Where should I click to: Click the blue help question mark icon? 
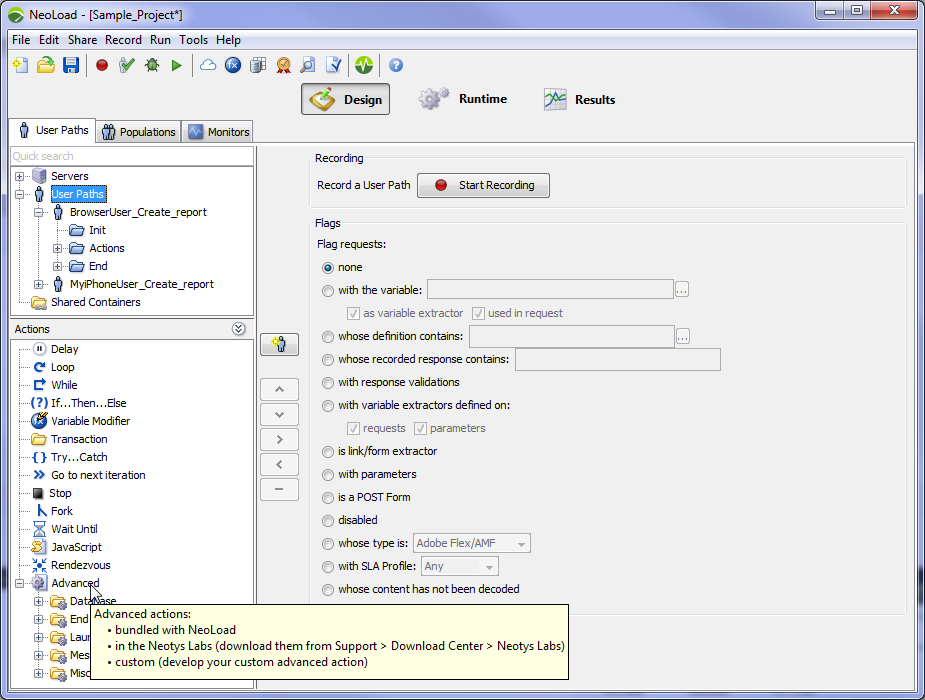coord(396,65)
